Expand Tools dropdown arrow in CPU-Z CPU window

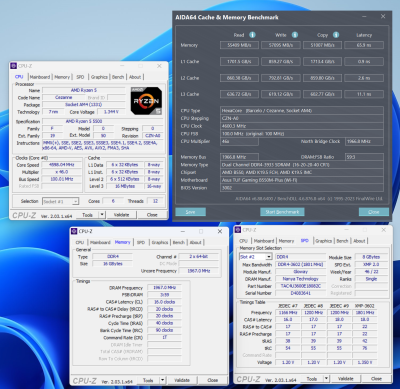(102, 215)
